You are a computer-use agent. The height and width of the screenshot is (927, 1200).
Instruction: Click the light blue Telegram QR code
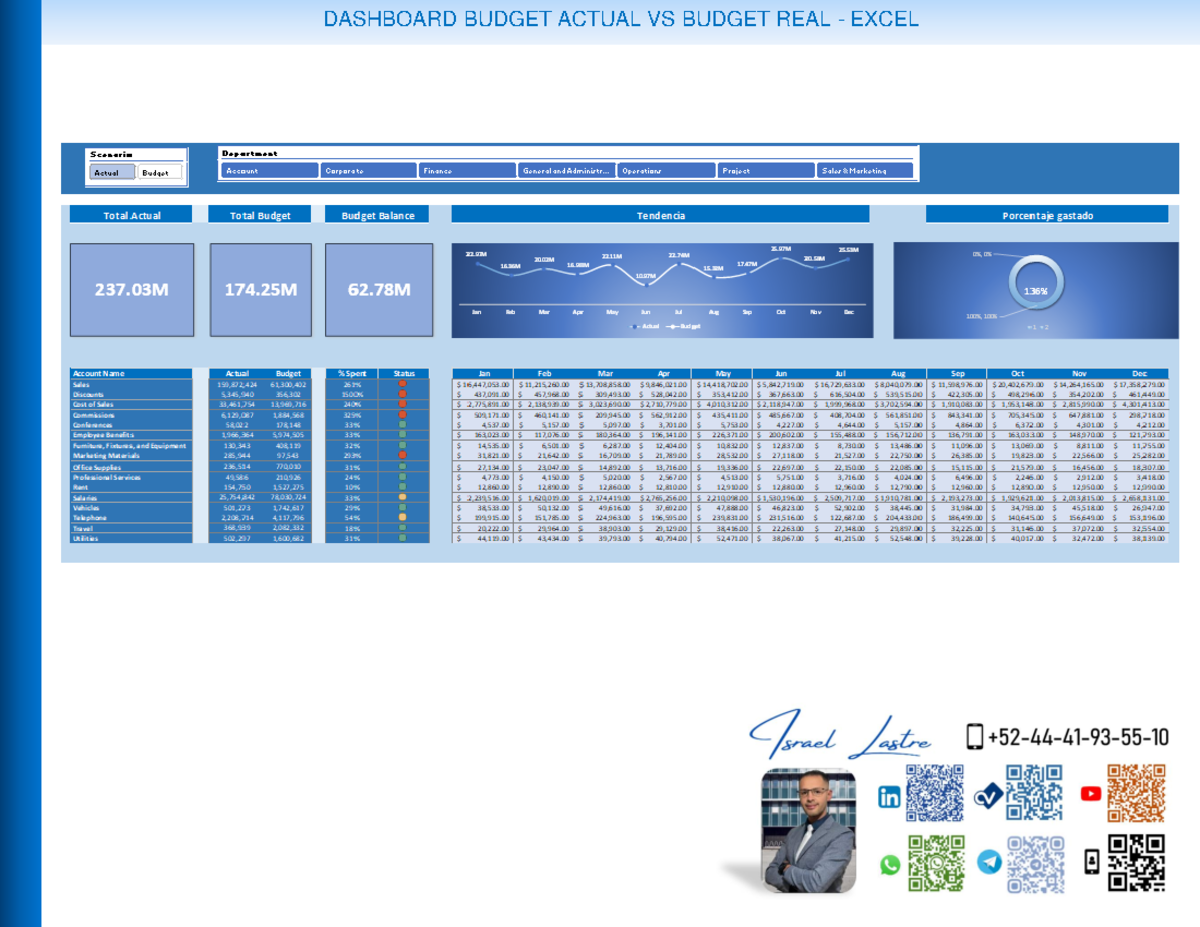pyautogui.click(x=1035, y=863)
